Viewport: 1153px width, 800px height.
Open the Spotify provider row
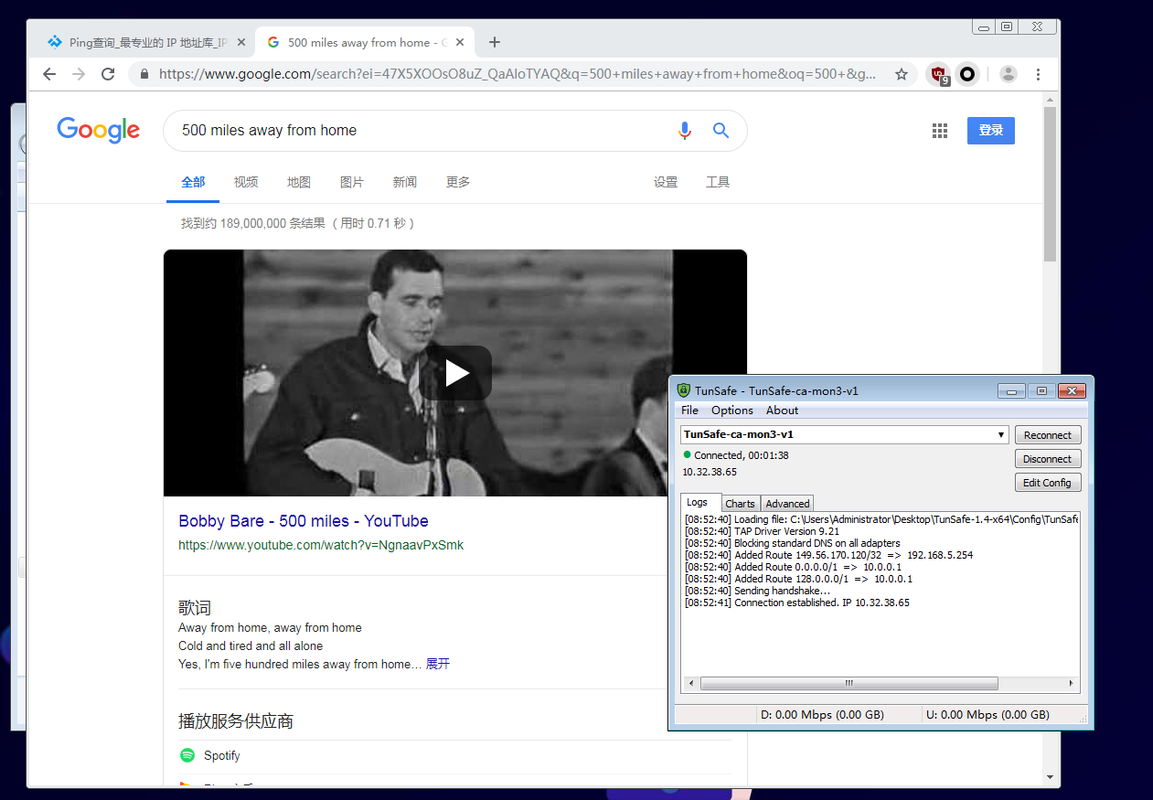[455, 756]
